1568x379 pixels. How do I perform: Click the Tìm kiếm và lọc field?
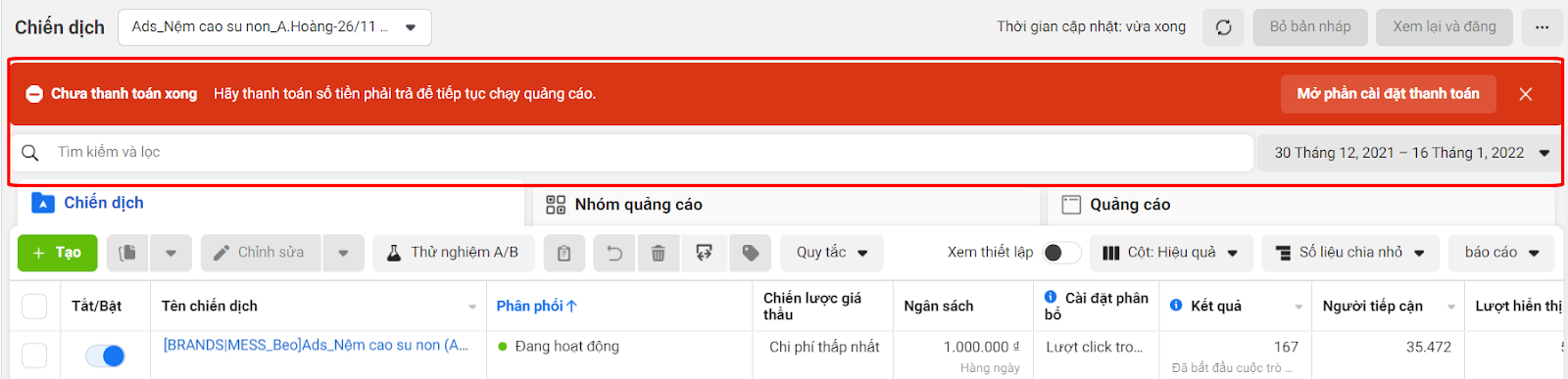click(632, 153)
